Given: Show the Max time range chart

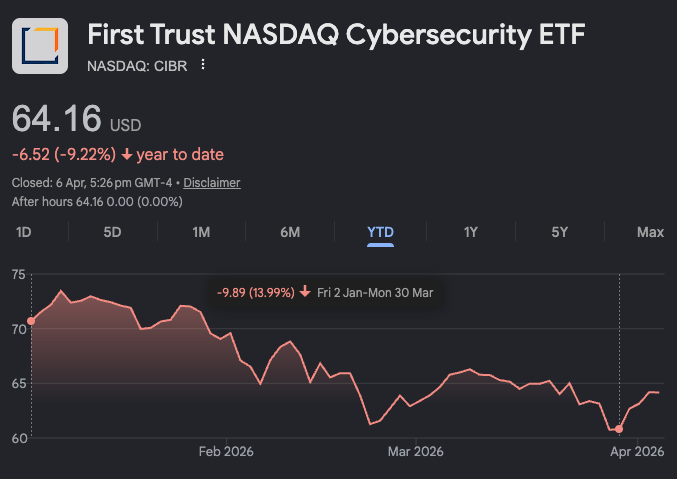Looking at the screenshot, I should 650,232.
